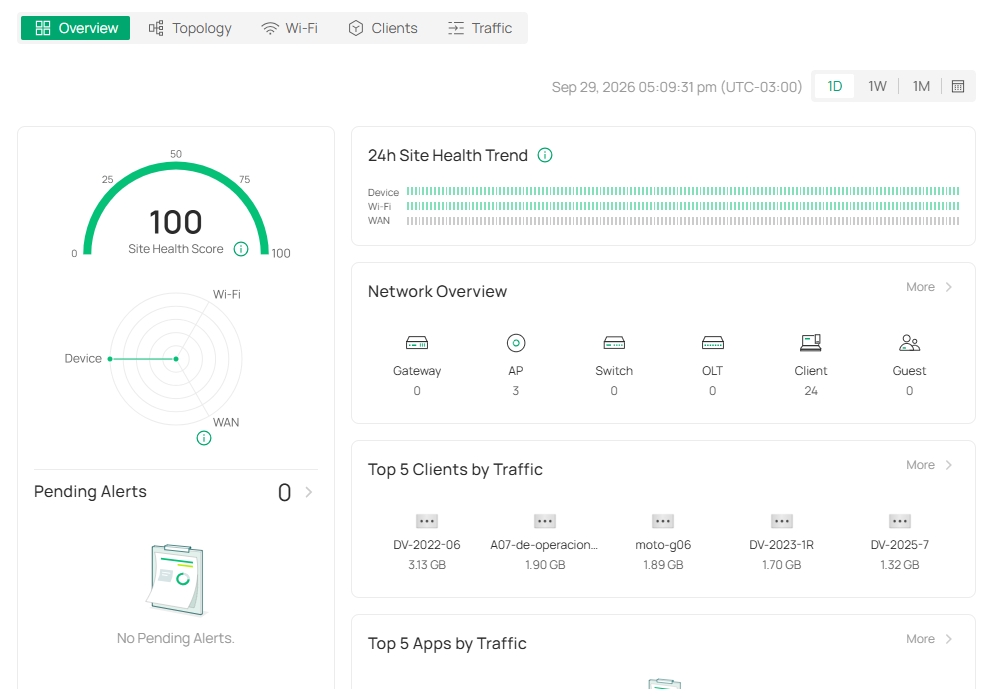Click the WAN row in the health trend
Image resolution: width=991 pixels, height=689 pixels.
click(664, 221)
